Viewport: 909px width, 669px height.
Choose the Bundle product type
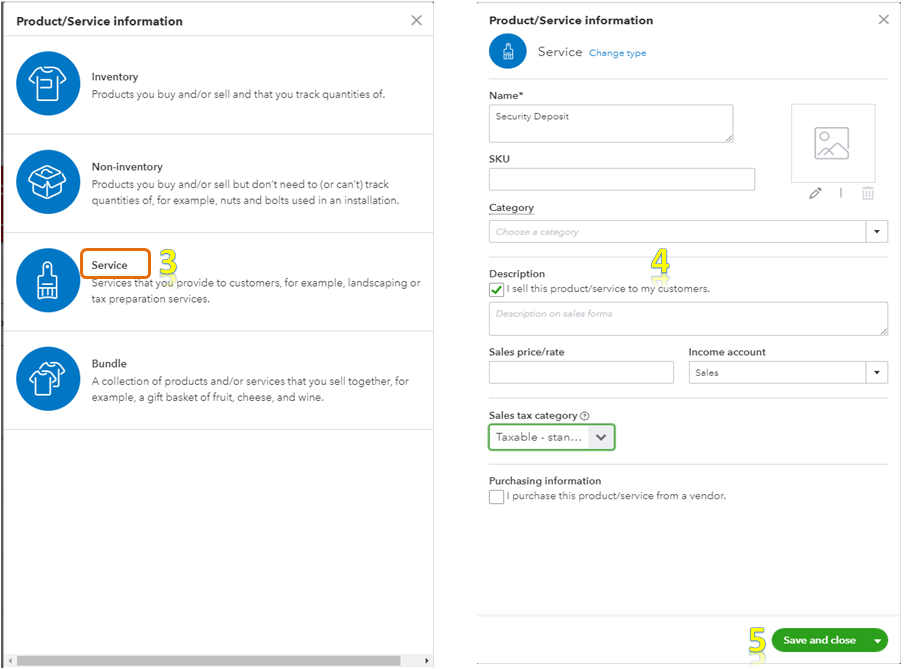pos(109,363)
